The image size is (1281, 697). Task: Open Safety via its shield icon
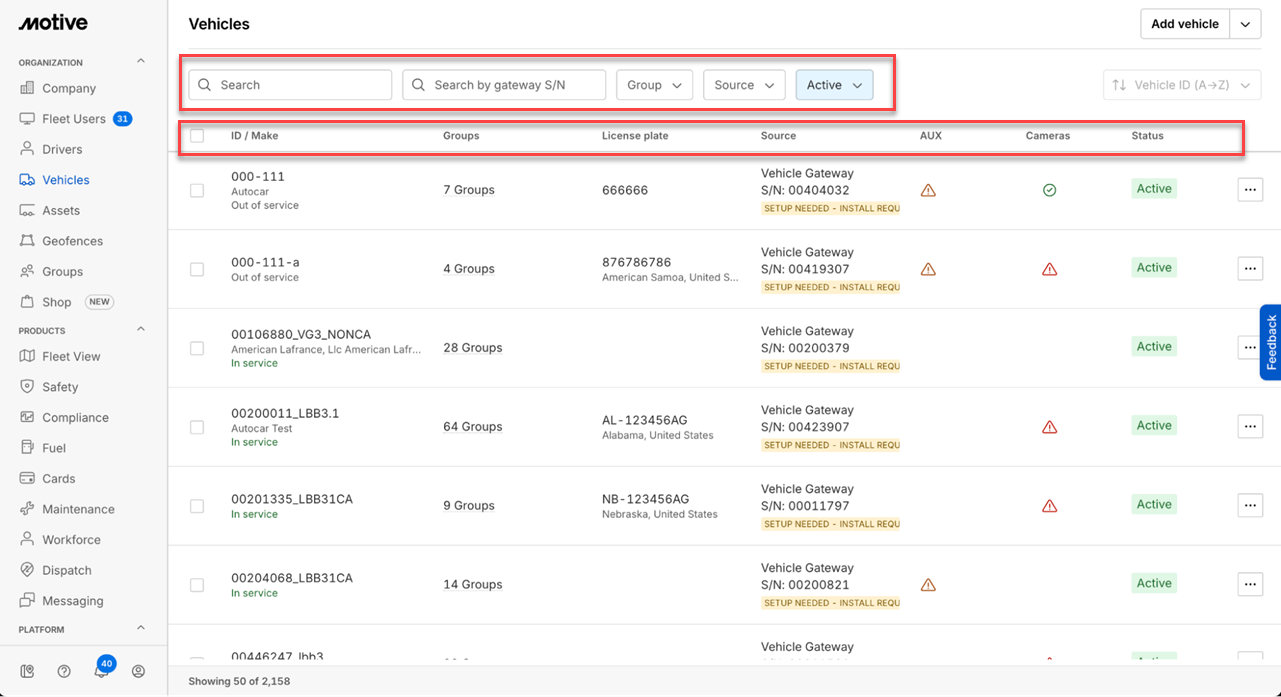(27, 387)
